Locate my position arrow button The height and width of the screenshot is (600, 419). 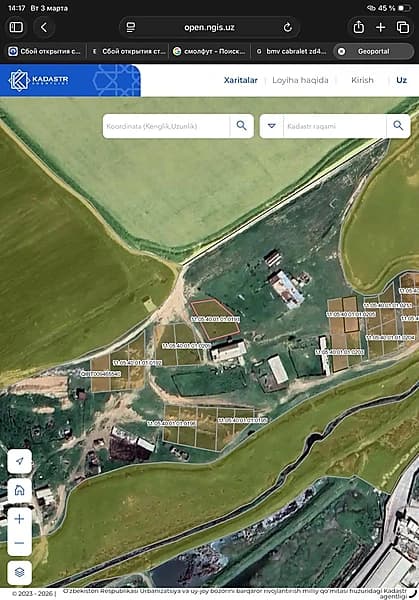(20, 461)
